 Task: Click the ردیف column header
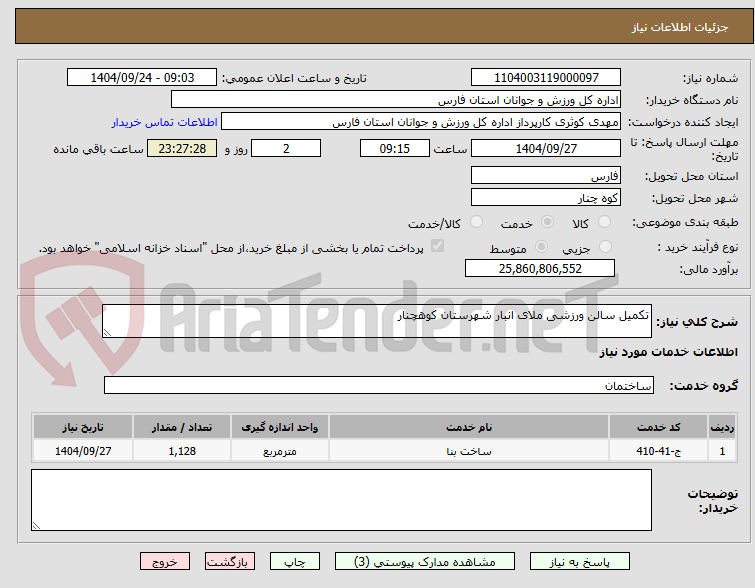[x=722, y=427]
